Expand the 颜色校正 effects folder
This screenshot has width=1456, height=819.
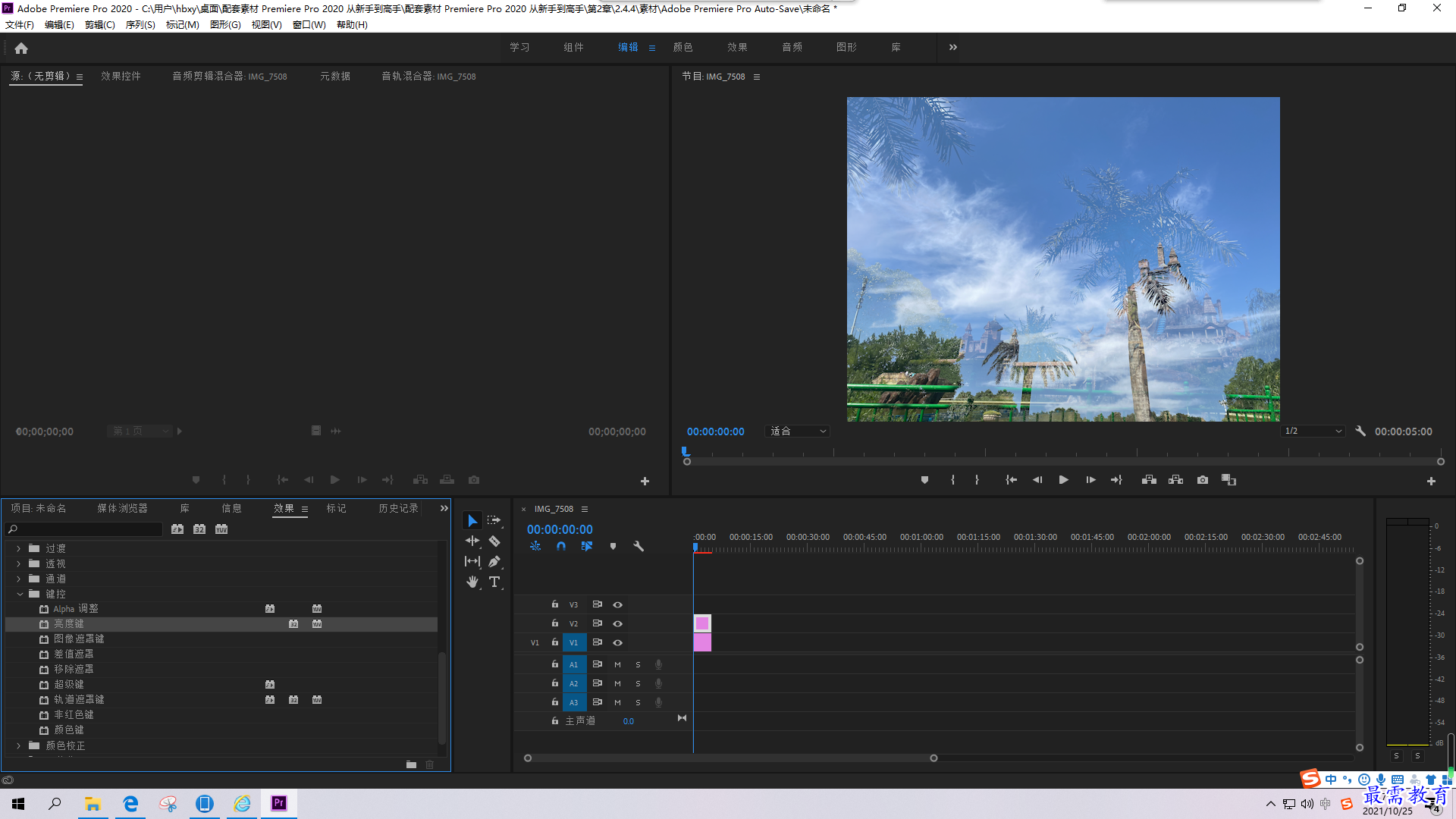[19, 745]
